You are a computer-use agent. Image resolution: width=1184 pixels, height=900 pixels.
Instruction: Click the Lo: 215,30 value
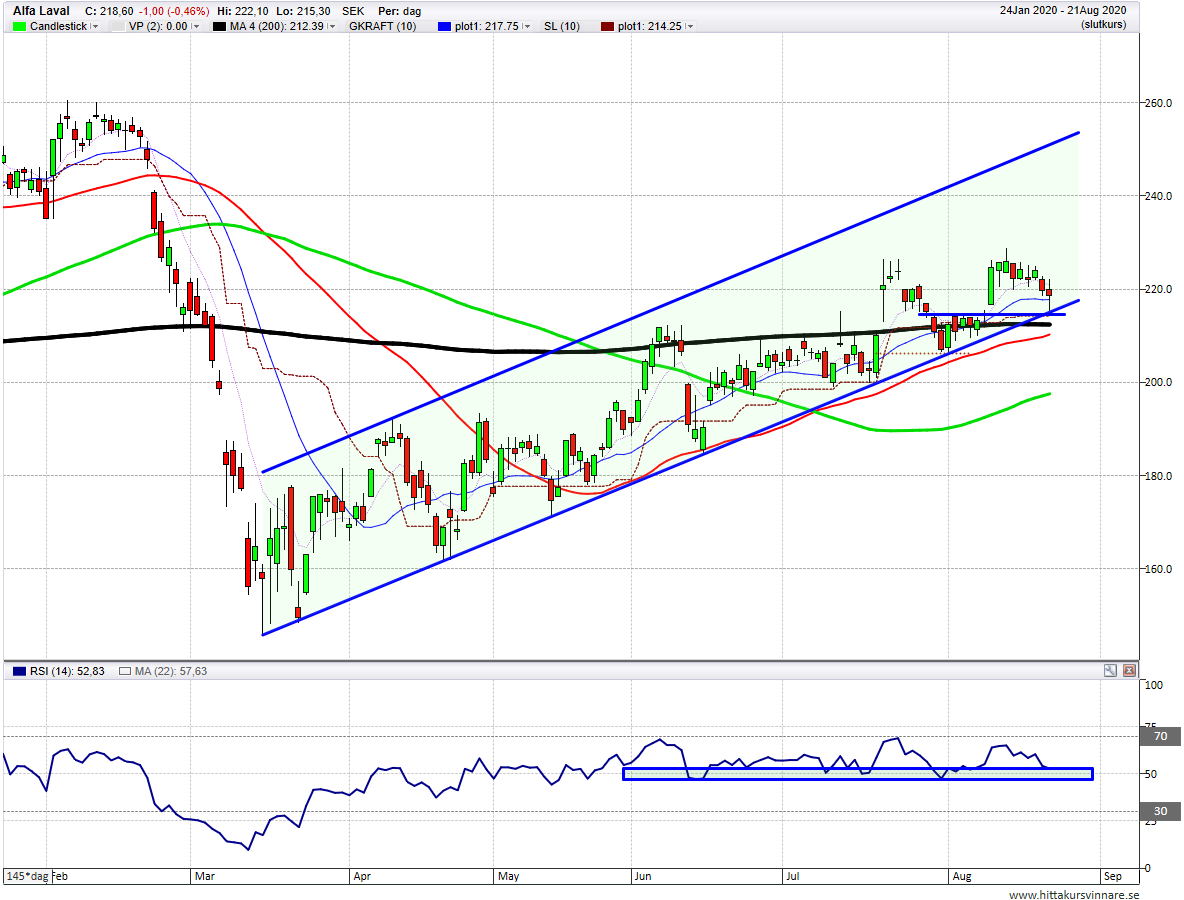coord(303,11)
